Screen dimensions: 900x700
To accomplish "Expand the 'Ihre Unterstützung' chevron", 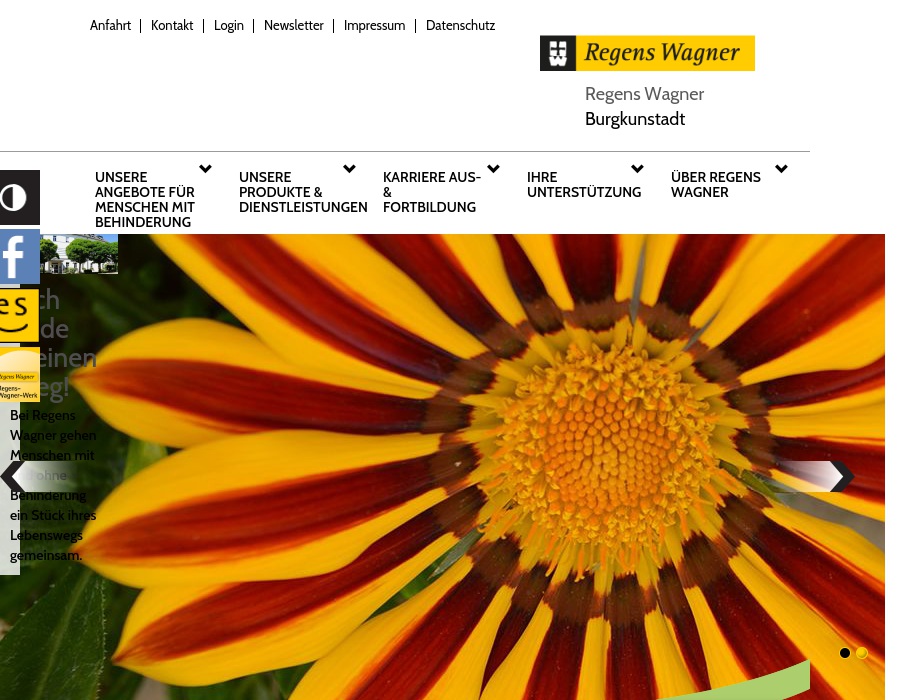I will pos(637,169).
